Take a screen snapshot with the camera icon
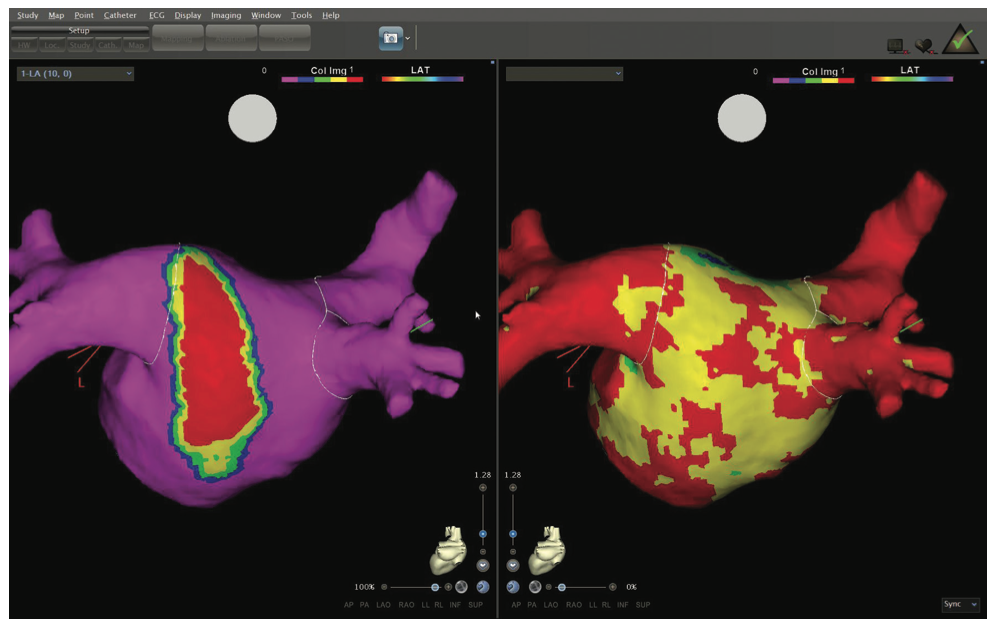 tap(392, 38)
